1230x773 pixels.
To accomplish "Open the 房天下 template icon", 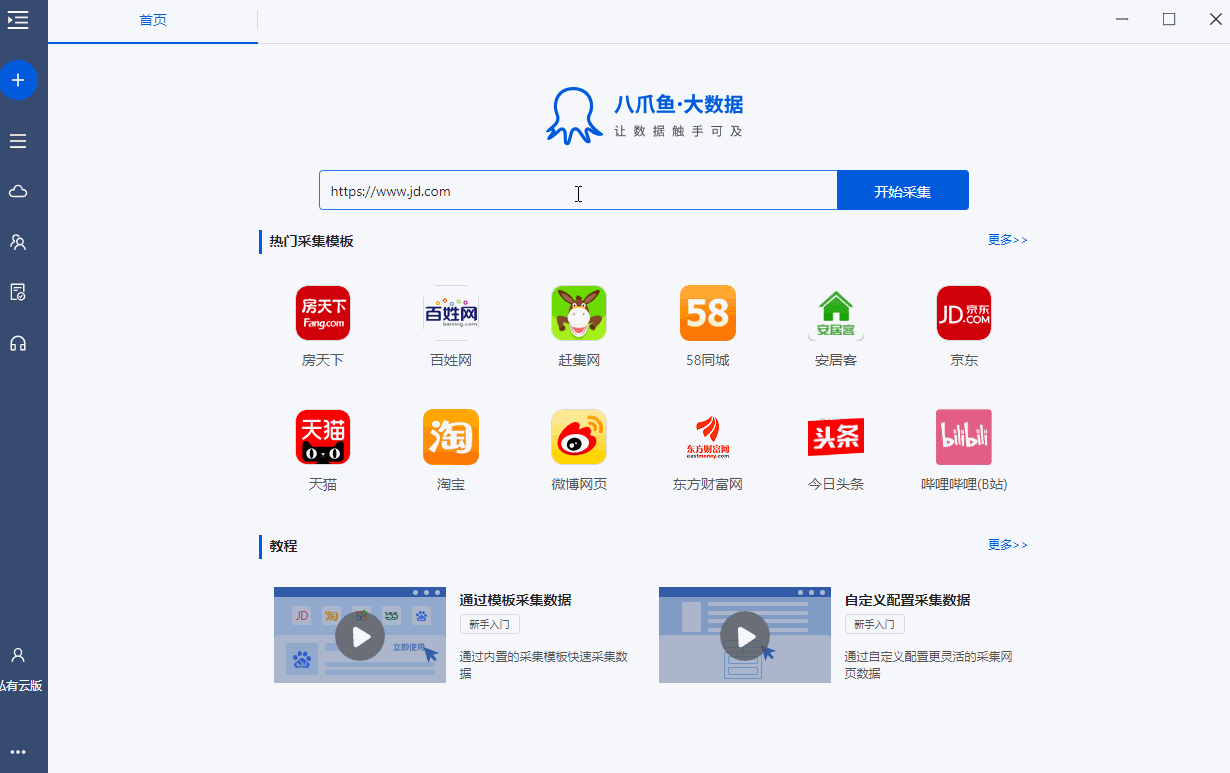I will point(323,313).
